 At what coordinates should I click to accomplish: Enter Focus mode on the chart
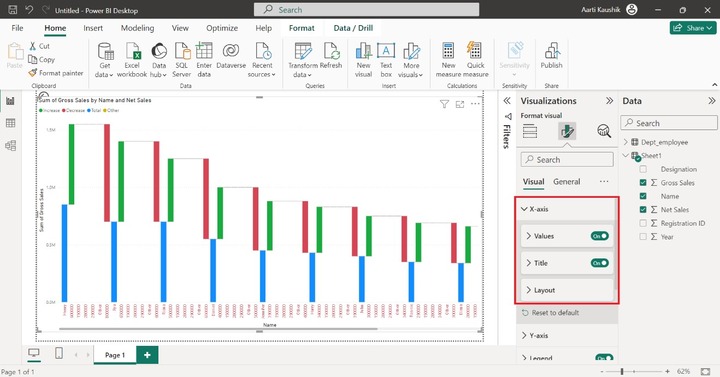click(460, 104)
